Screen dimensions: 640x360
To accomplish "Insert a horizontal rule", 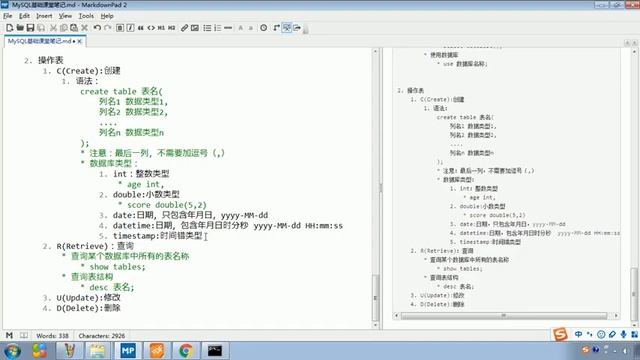I will point(228,28).
